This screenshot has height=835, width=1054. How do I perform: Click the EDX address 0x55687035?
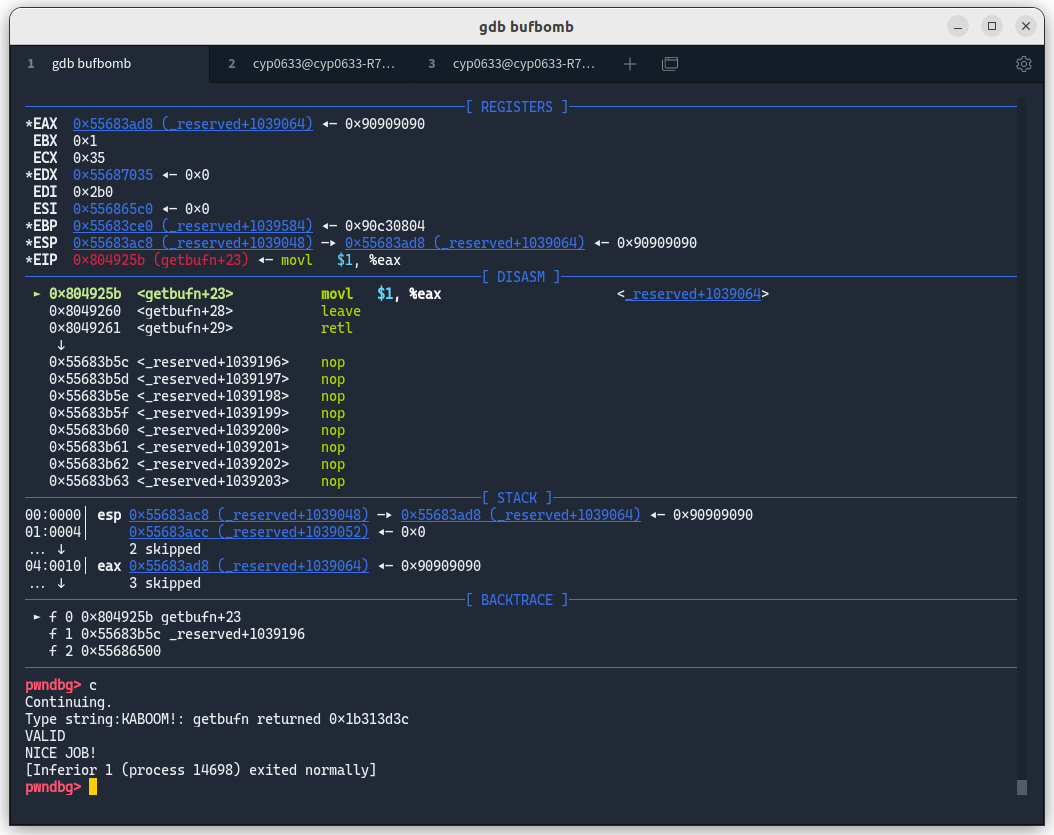point(113,175)
